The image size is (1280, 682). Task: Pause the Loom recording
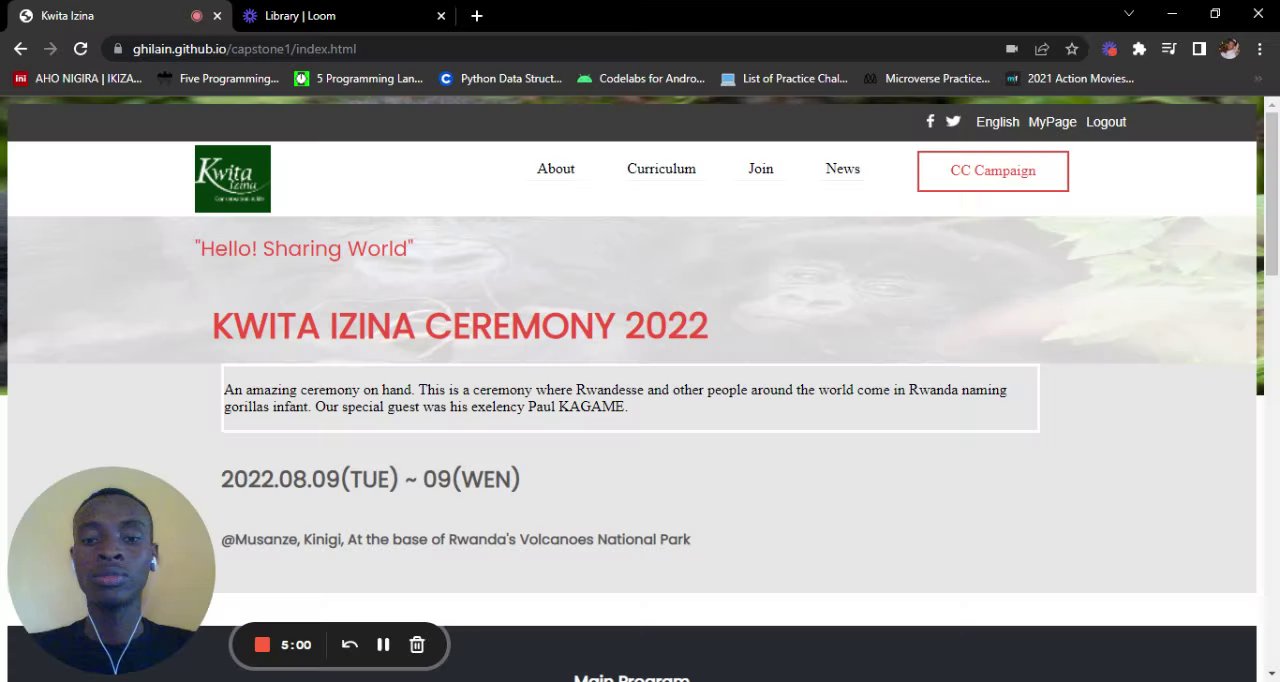tap(383, 645)
